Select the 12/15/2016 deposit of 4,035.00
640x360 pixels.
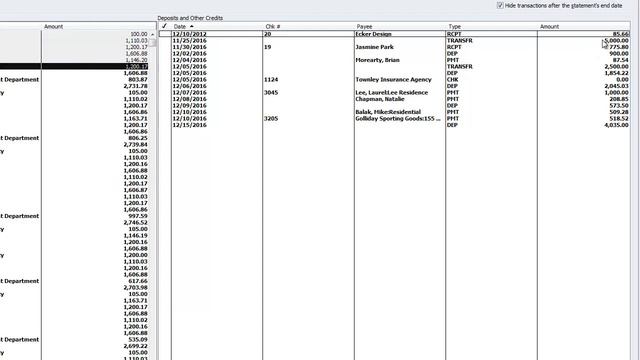tap(394, 125)
